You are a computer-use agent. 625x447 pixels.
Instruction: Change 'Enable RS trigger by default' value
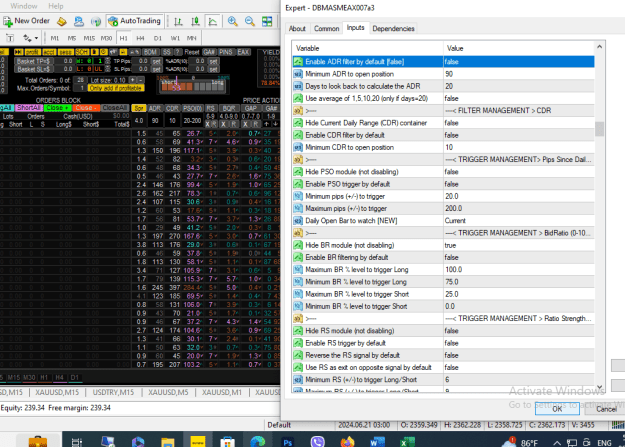[519, 343]
